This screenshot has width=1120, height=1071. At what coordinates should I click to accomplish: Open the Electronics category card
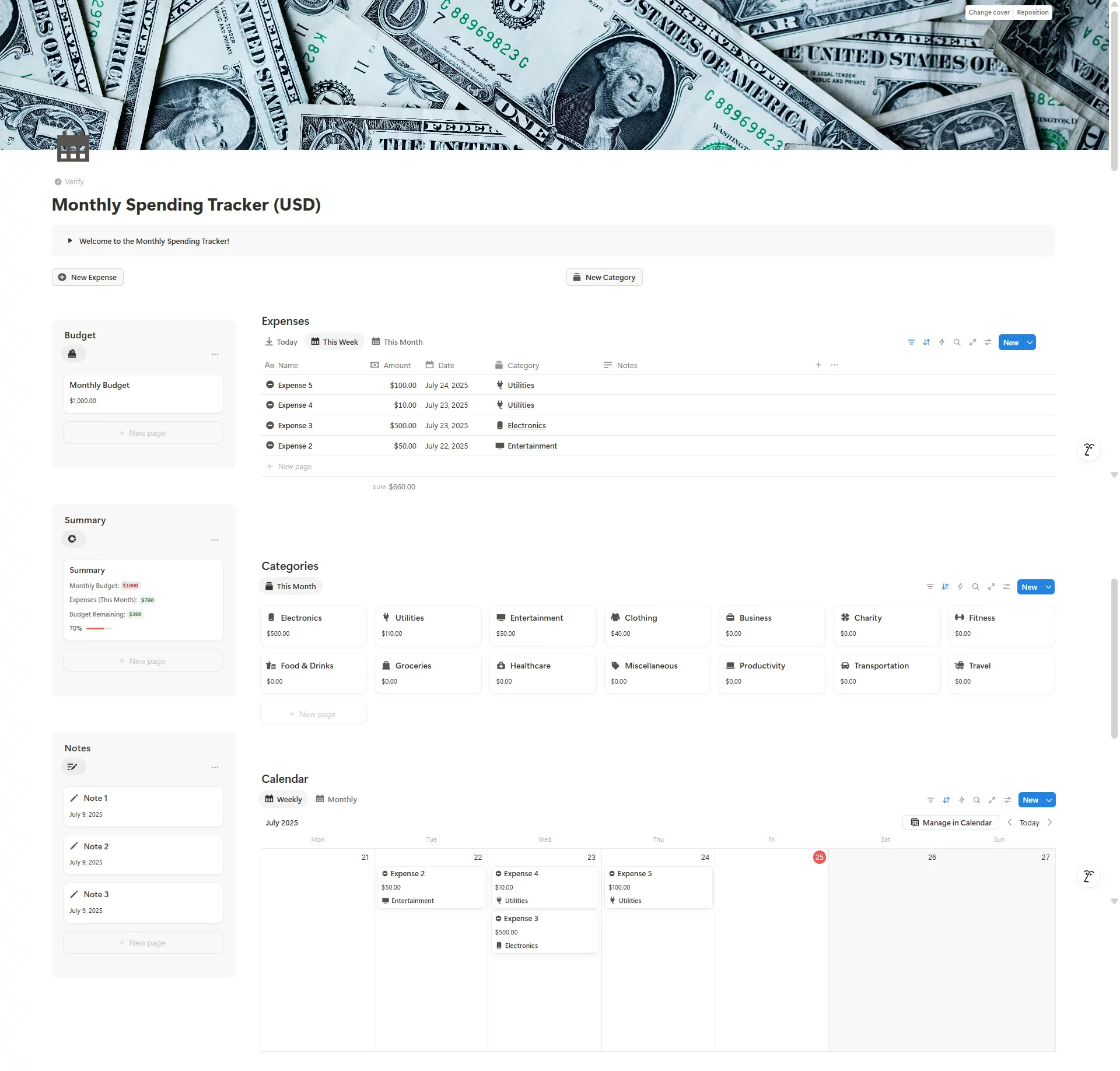click(313, 625)
